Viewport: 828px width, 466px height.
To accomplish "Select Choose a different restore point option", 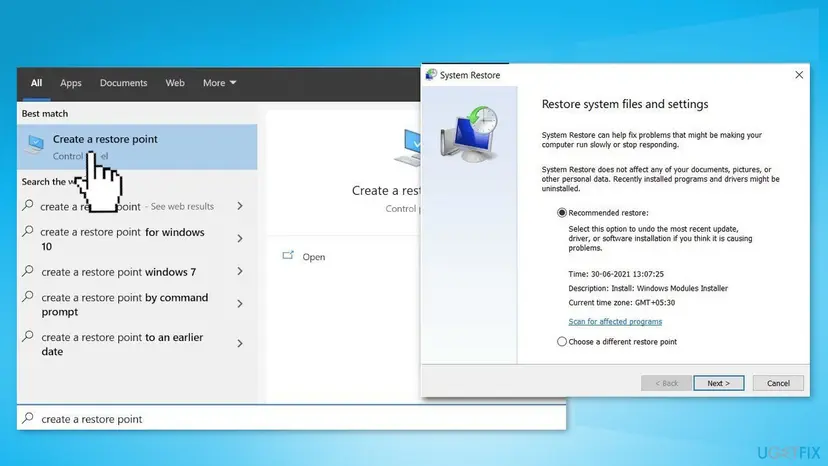I will click(562, 341).
